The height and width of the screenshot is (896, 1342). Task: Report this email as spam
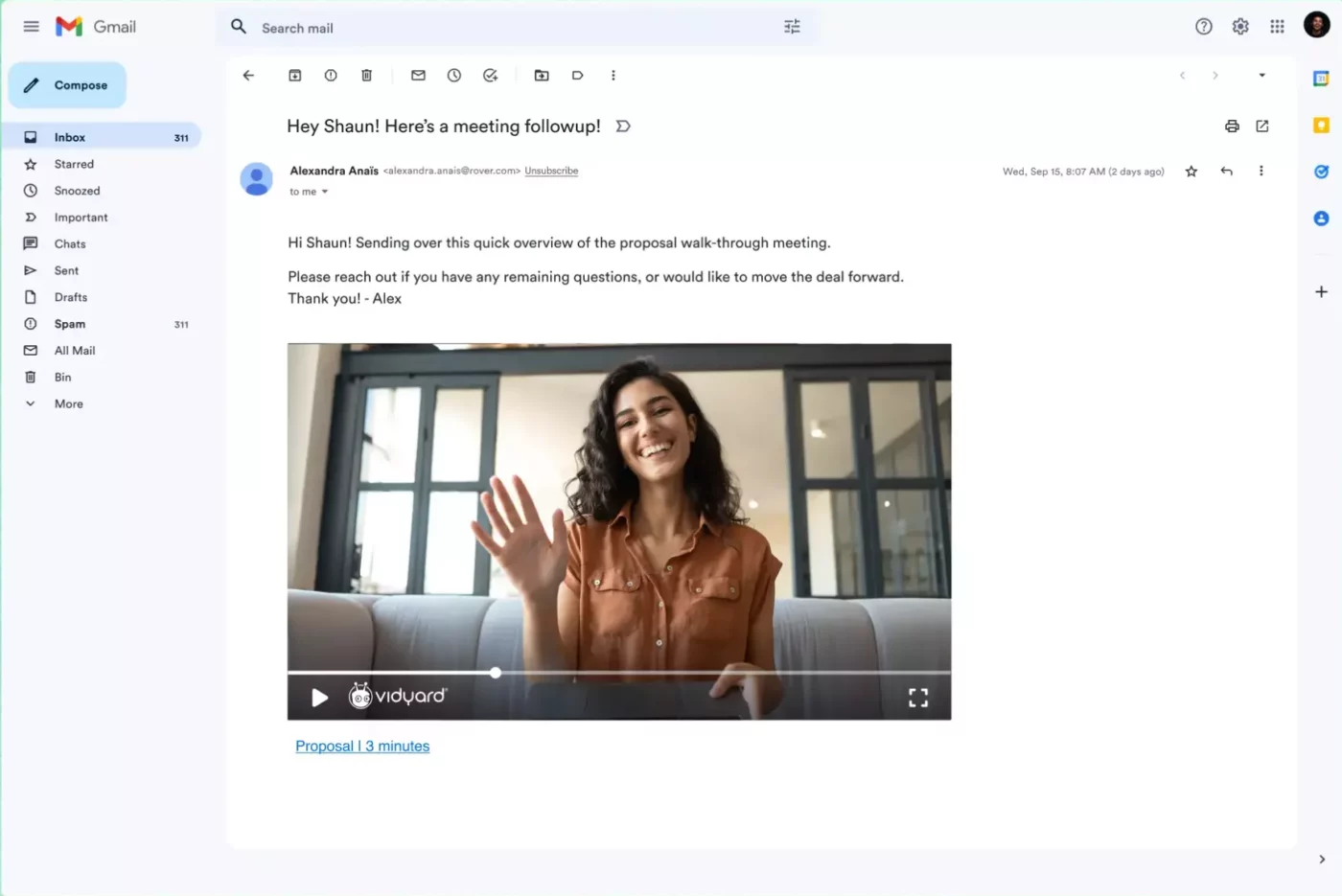pyautogui.click(x=331, y=76)
